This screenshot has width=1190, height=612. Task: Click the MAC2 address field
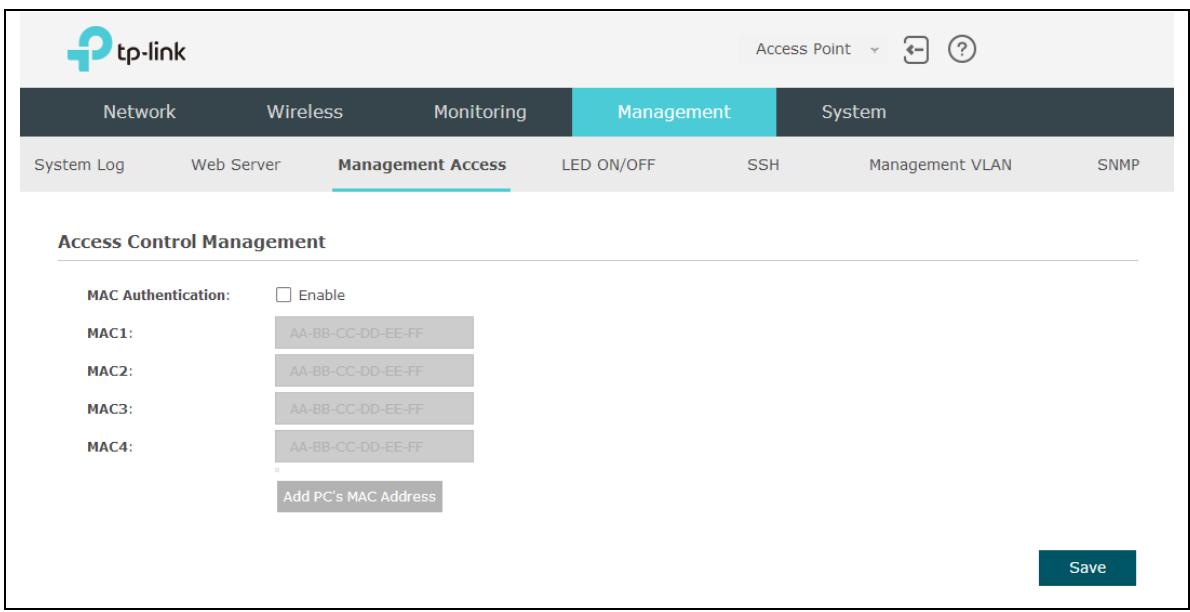[374, 371]
